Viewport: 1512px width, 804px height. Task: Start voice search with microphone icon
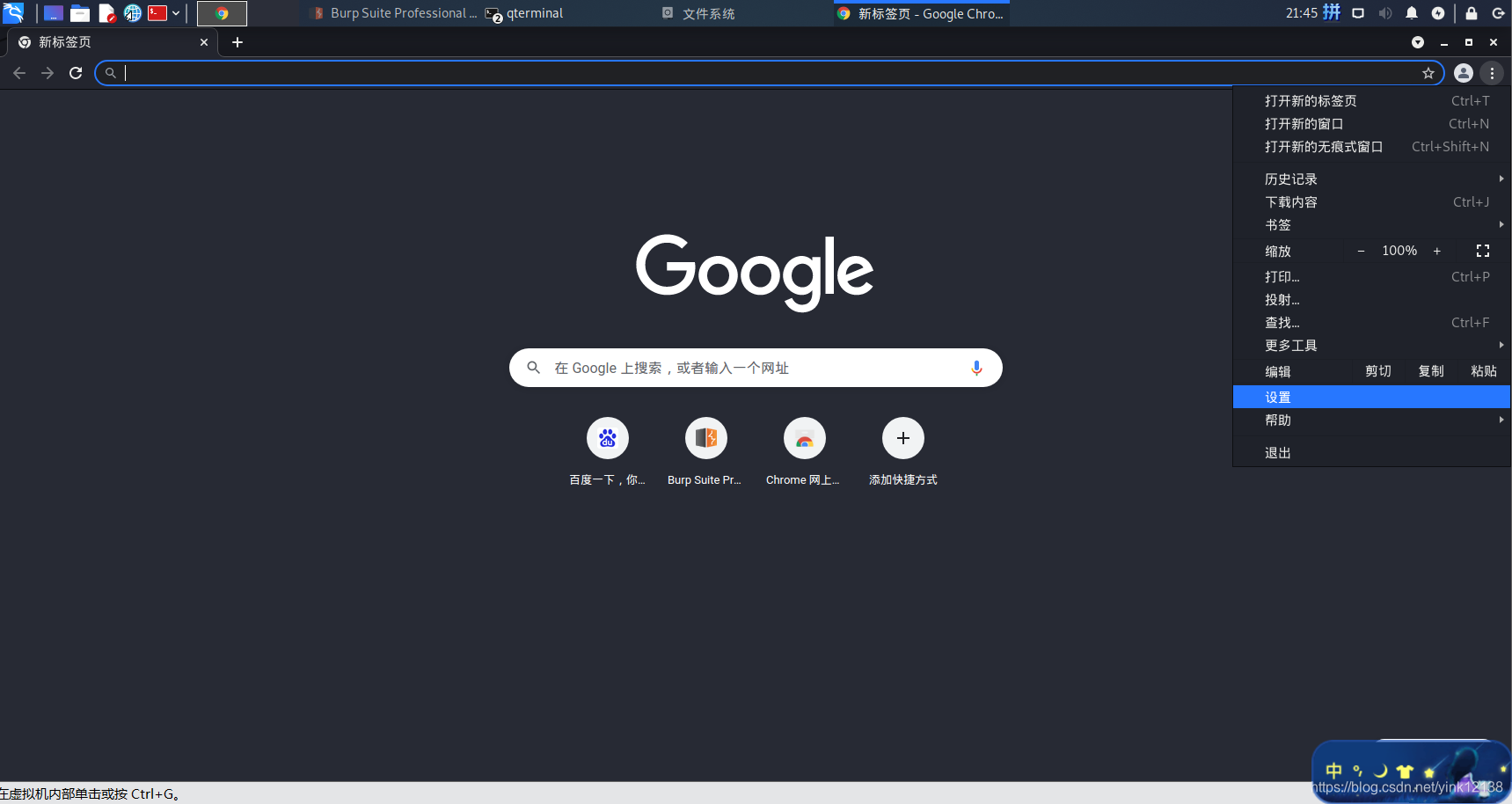tap(976, 368)
